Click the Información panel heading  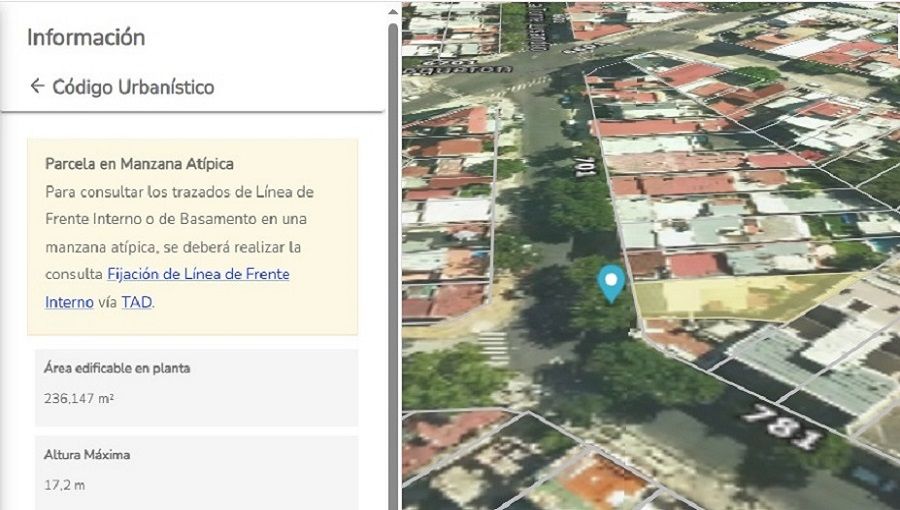86,38
